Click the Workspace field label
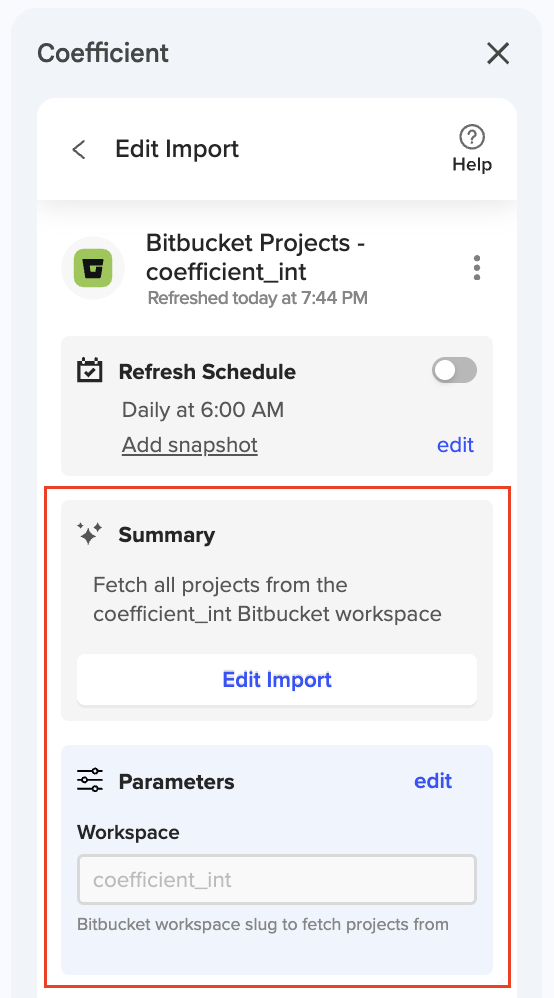This screenshot has width=554, height=998. [128, 833]
